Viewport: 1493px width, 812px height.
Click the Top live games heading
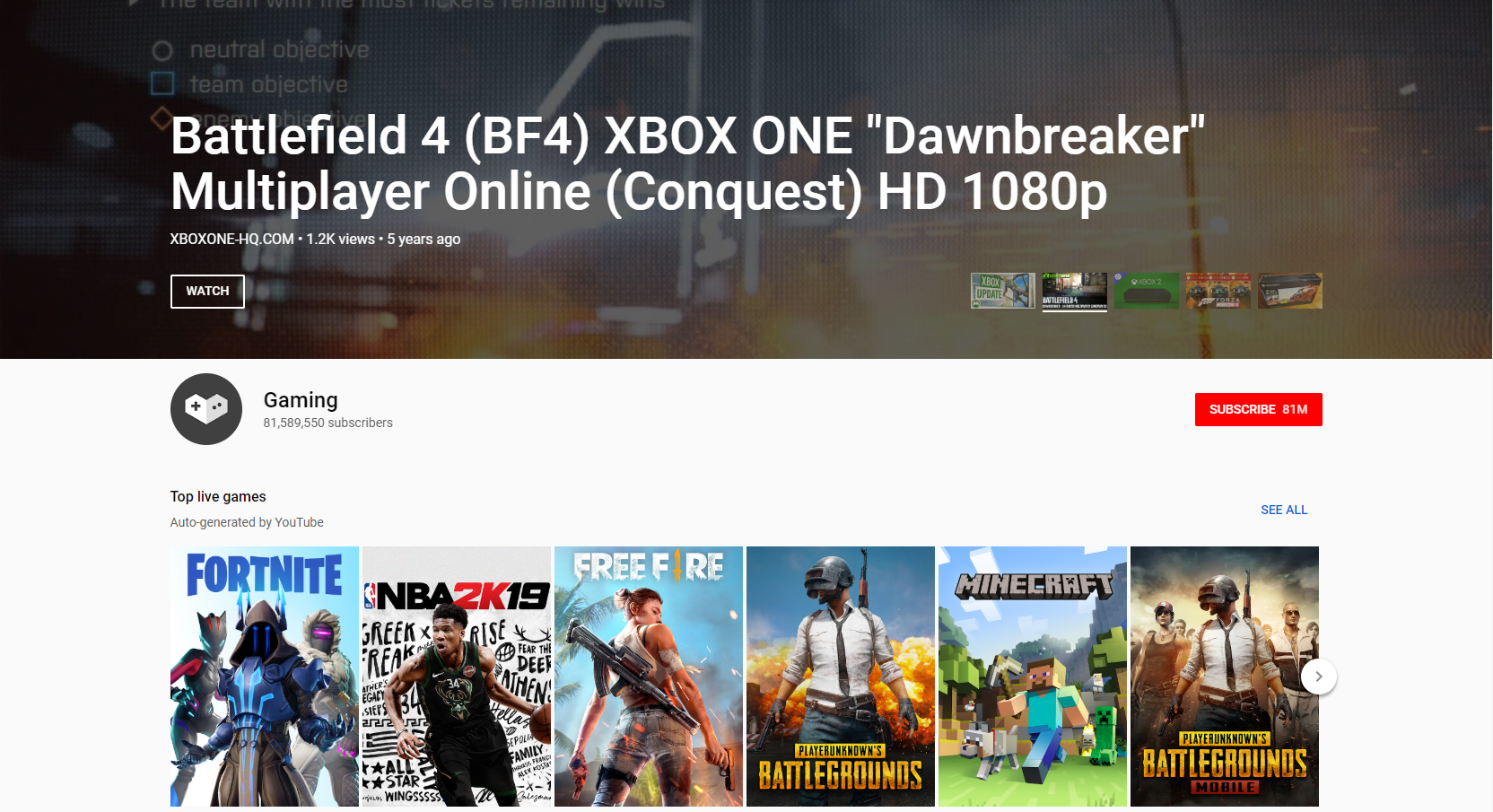coord(218,496)
